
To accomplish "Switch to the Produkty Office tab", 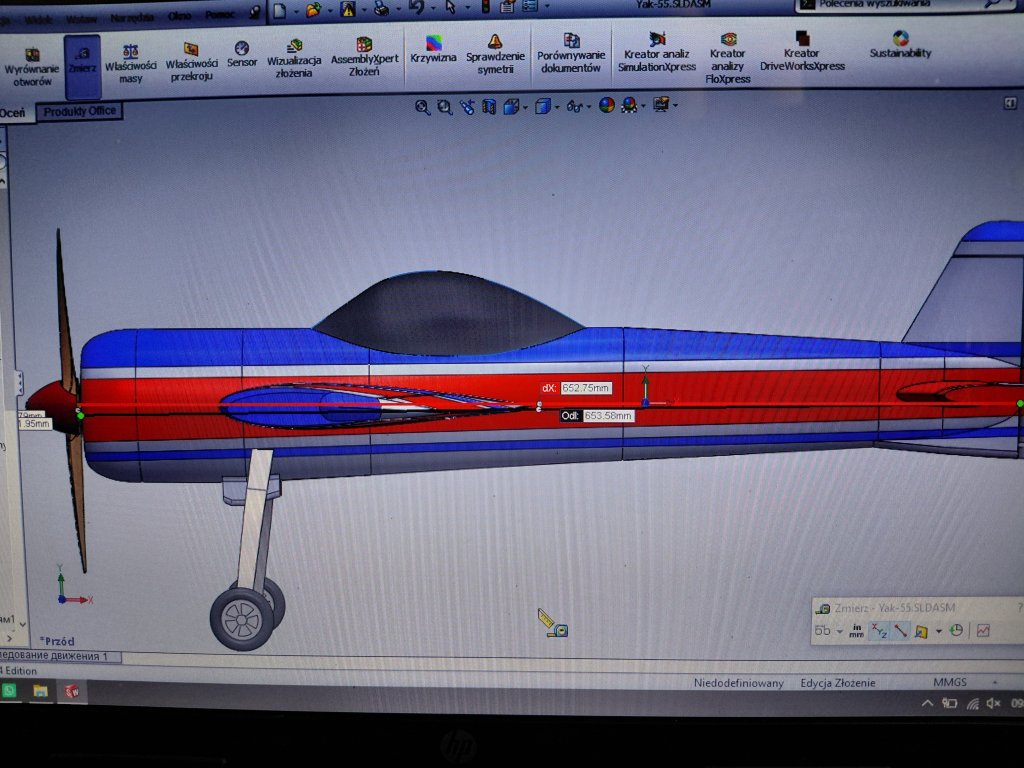I will click(x=79, y=112).
